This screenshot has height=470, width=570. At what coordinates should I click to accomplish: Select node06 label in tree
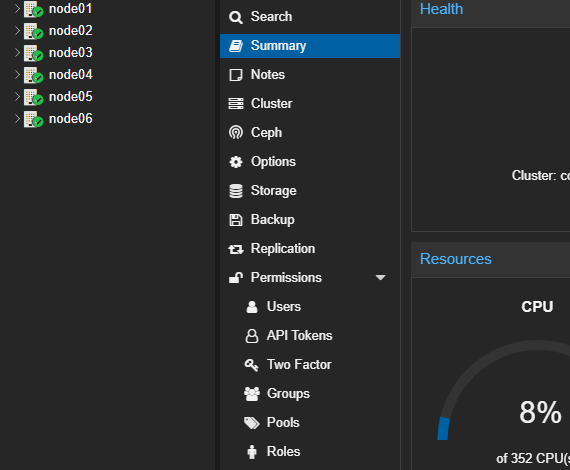click(71, 118)
